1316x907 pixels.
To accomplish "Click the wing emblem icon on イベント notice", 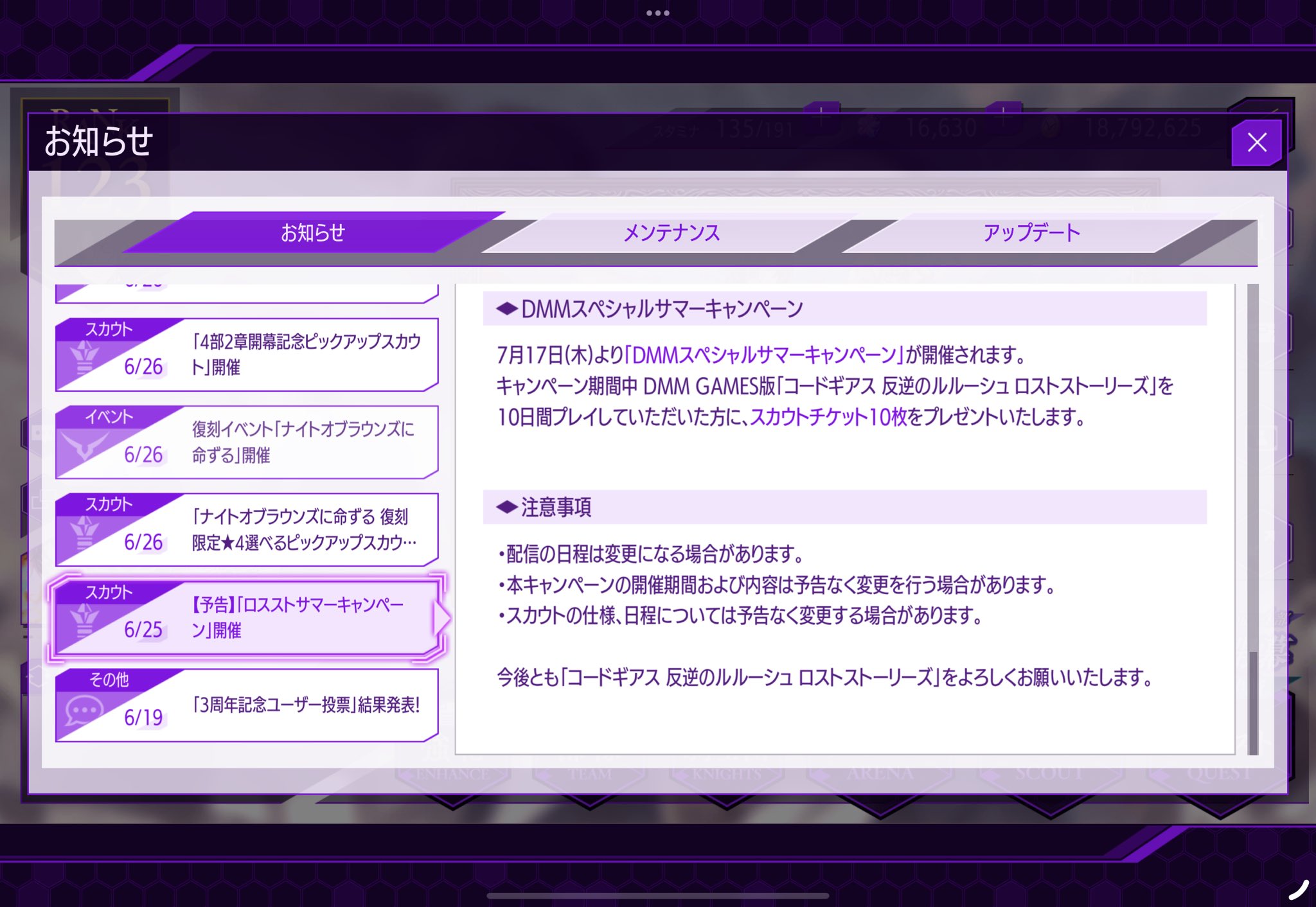I will pos(84,445).
